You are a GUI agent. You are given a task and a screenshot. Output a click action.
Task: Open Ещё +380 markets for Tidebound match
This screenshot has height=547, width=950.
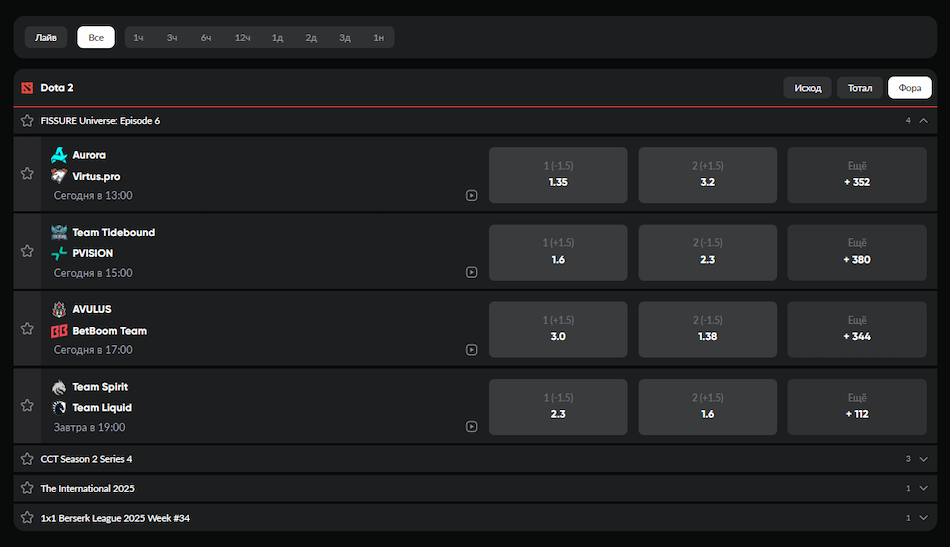point(857,252)
